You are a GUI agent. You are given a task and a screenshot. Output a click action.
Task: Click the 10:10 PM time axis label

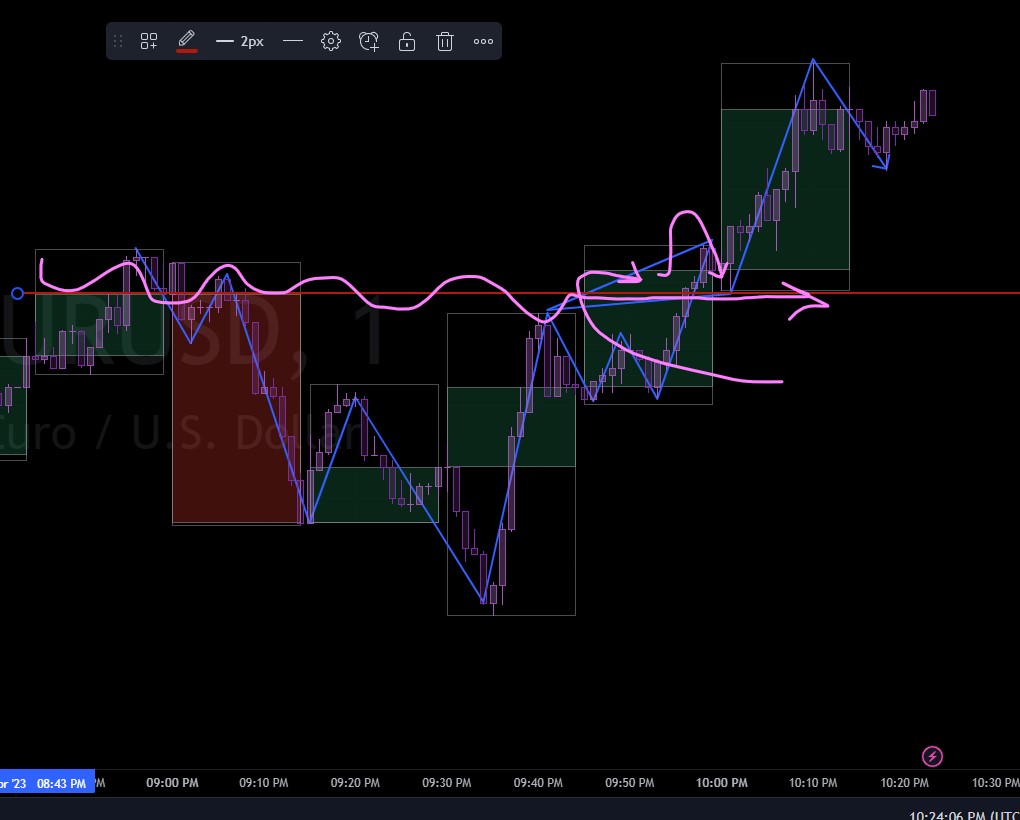(x=813, y=783)
